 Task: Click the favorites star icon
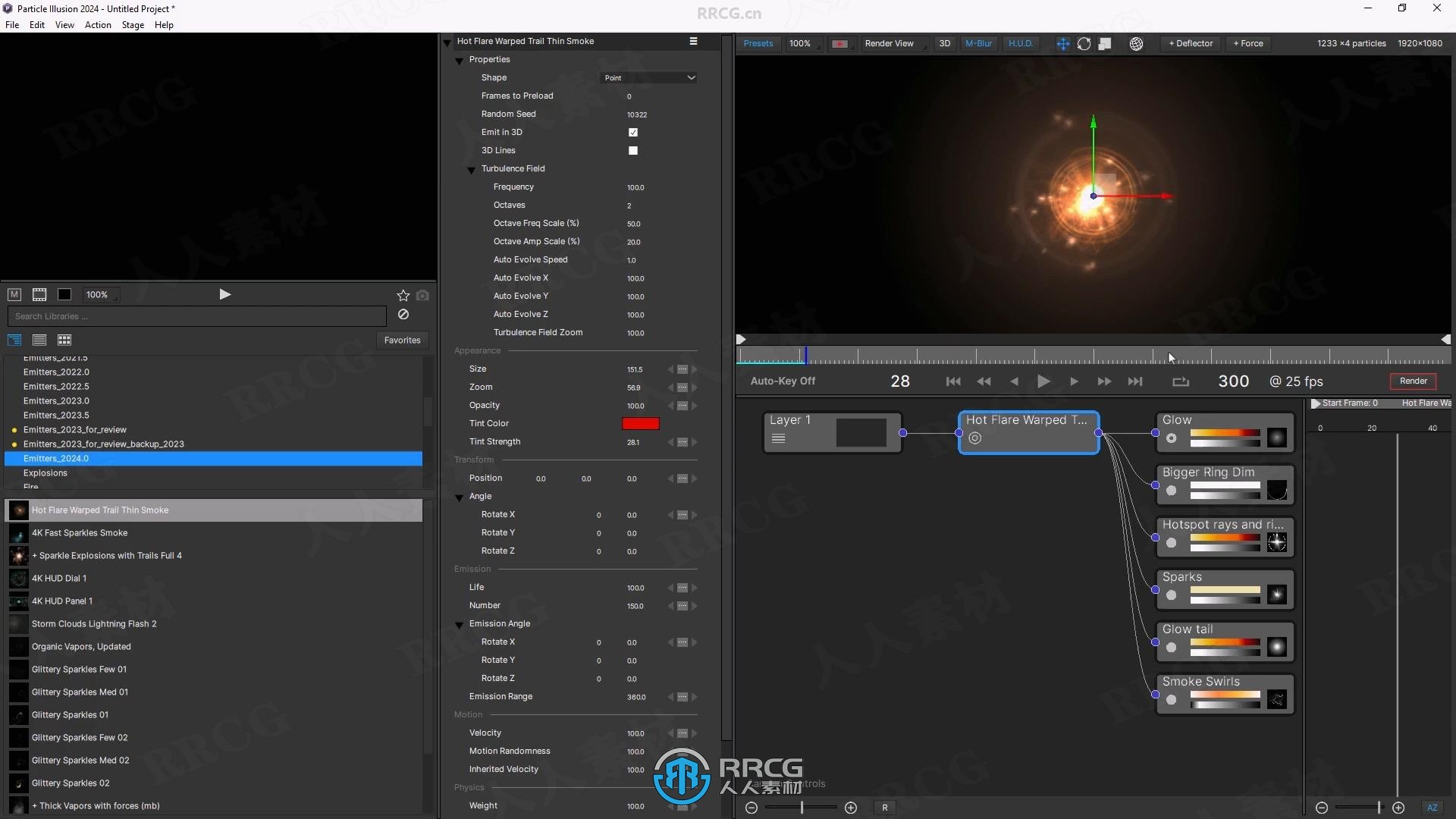click(404, 294)
